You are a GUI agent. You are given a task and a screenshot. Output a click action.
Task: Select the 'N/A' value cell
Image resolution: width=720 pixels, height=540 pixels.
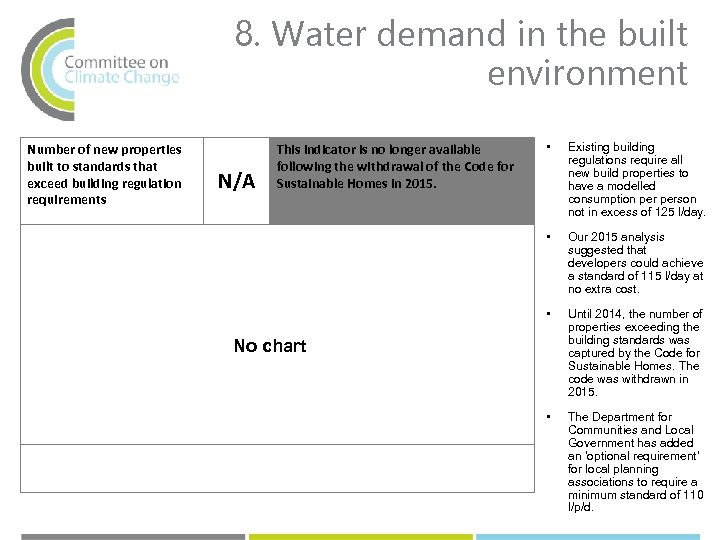coord(236,181)
